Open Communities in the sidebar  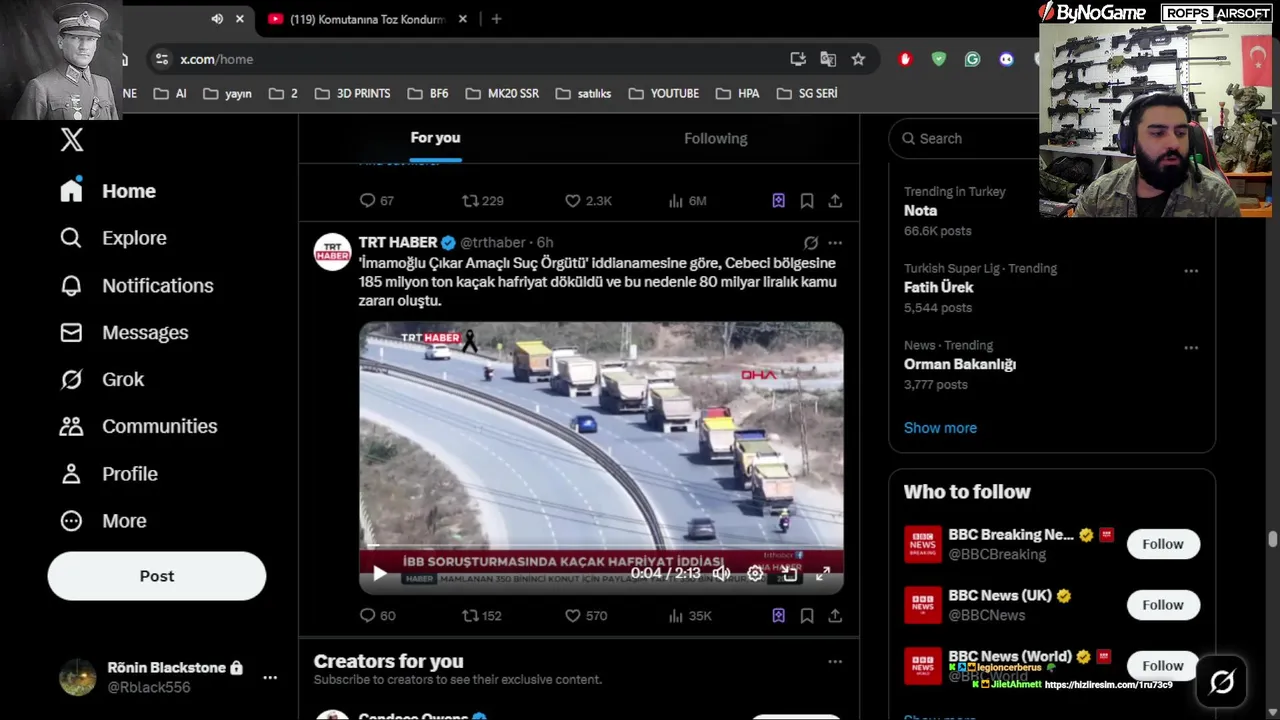pos(138,426)
